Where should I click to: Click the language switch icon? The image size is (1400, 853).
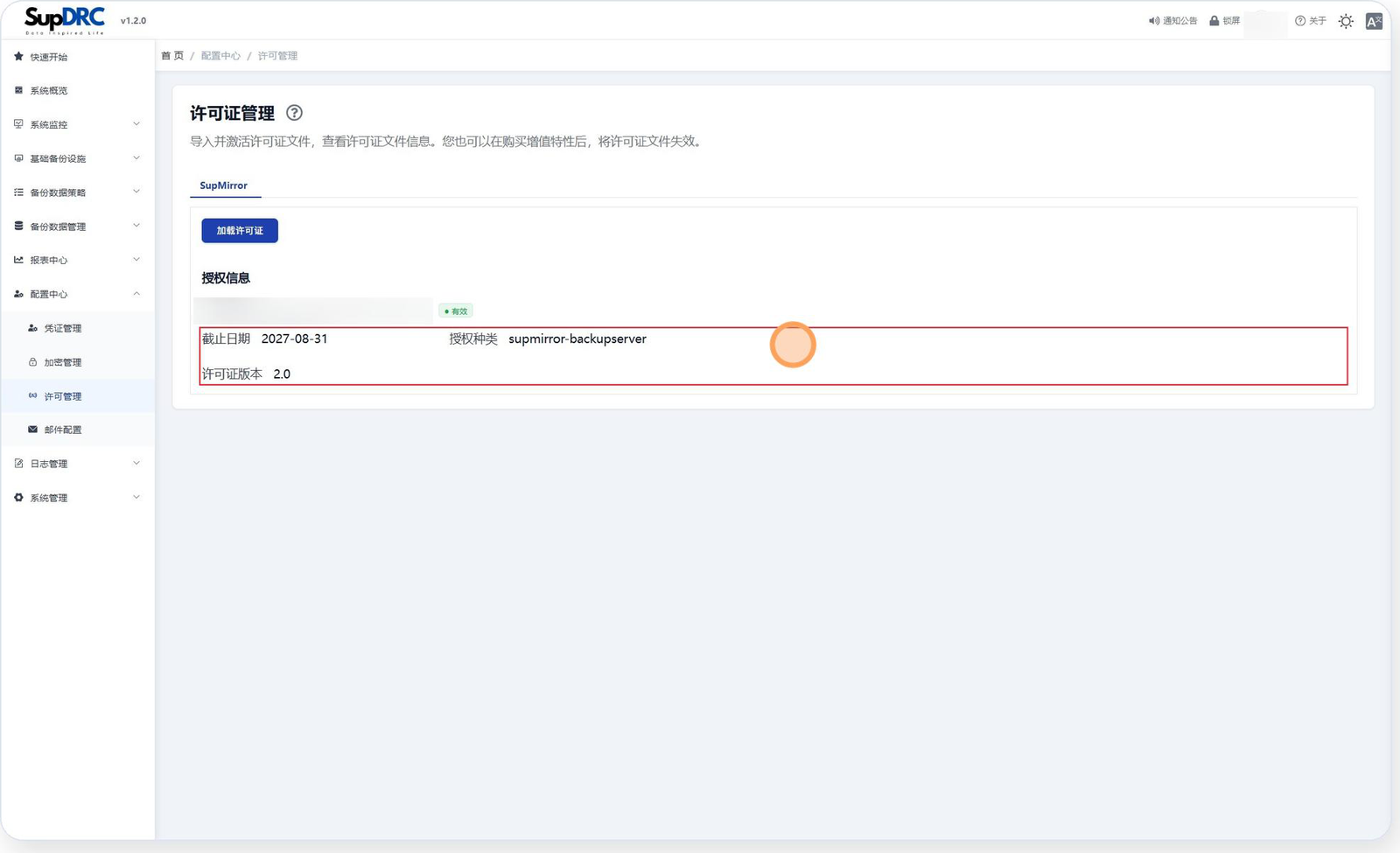pyautogui.click(x=1374, y=21)
